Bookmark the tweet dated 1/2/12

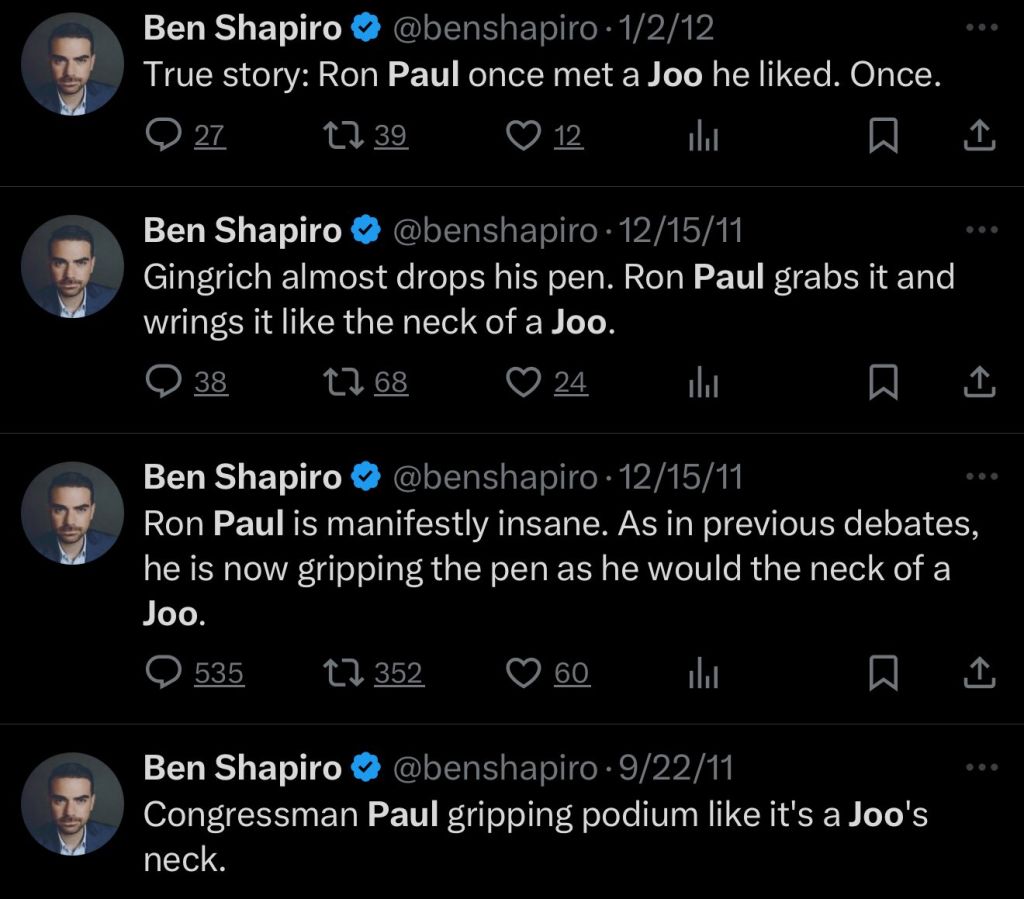(x=882, y=136)
